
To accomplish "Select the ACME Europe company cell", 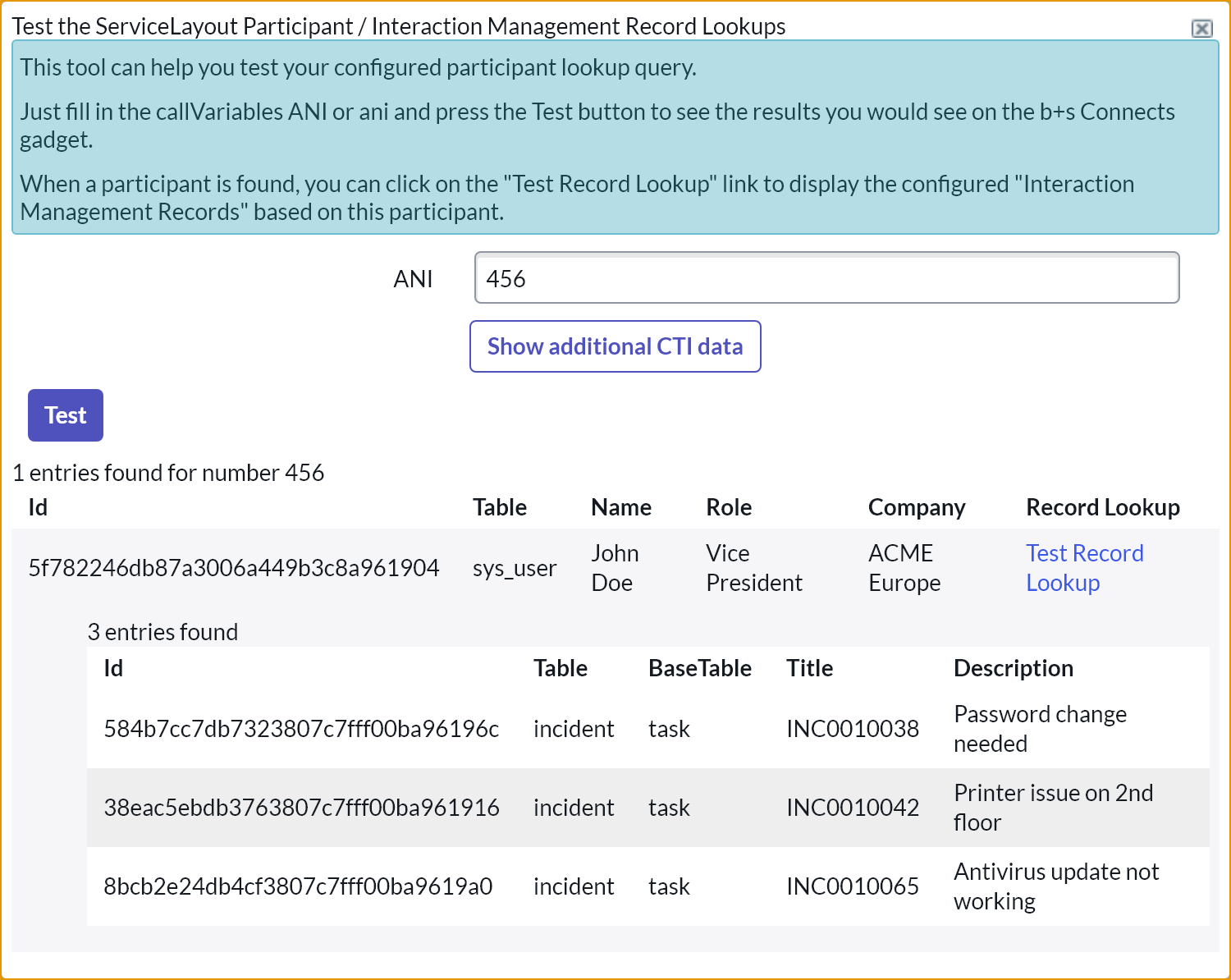I will pos(904,568).
